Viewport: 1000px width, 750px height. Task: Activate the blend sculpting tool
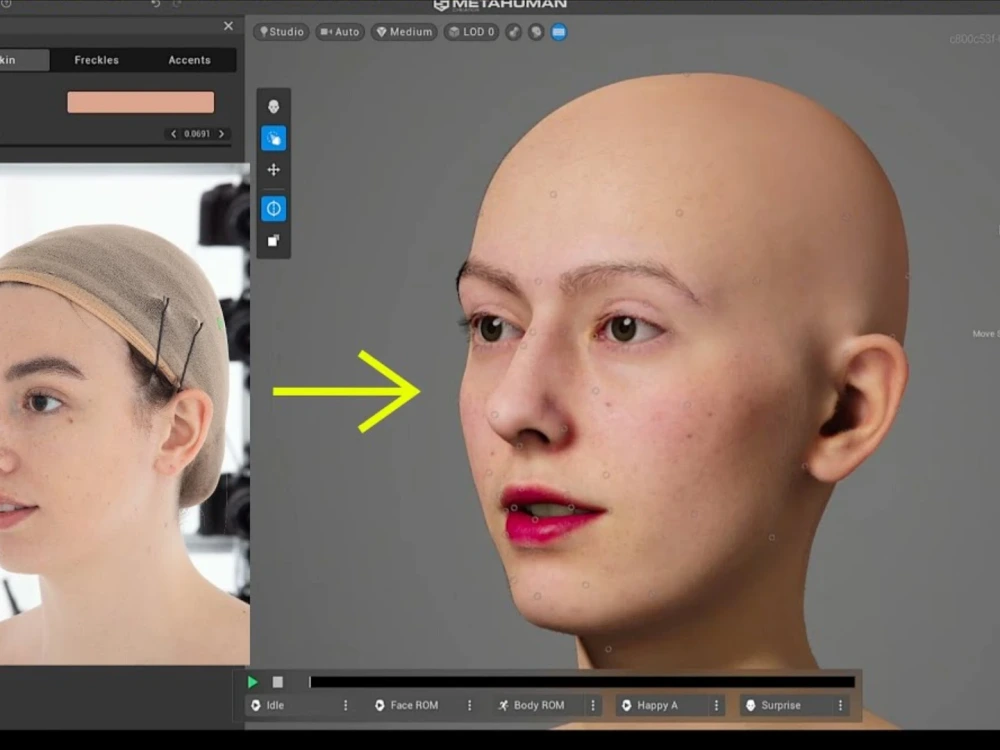(x=272, y=138)
